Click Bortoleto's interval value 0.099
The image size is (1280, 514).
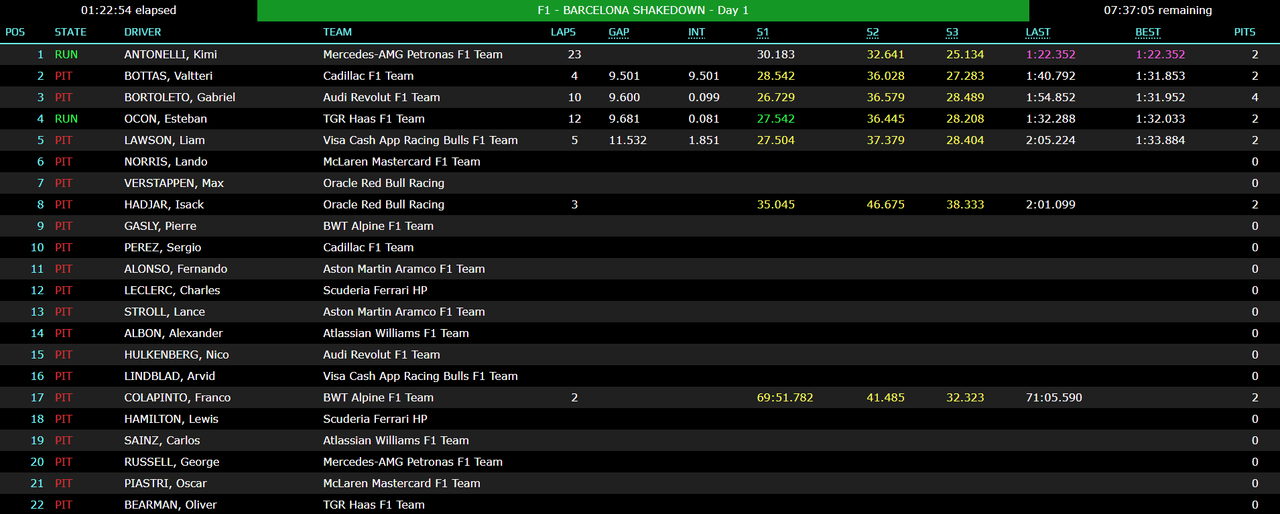click(704, 98)
